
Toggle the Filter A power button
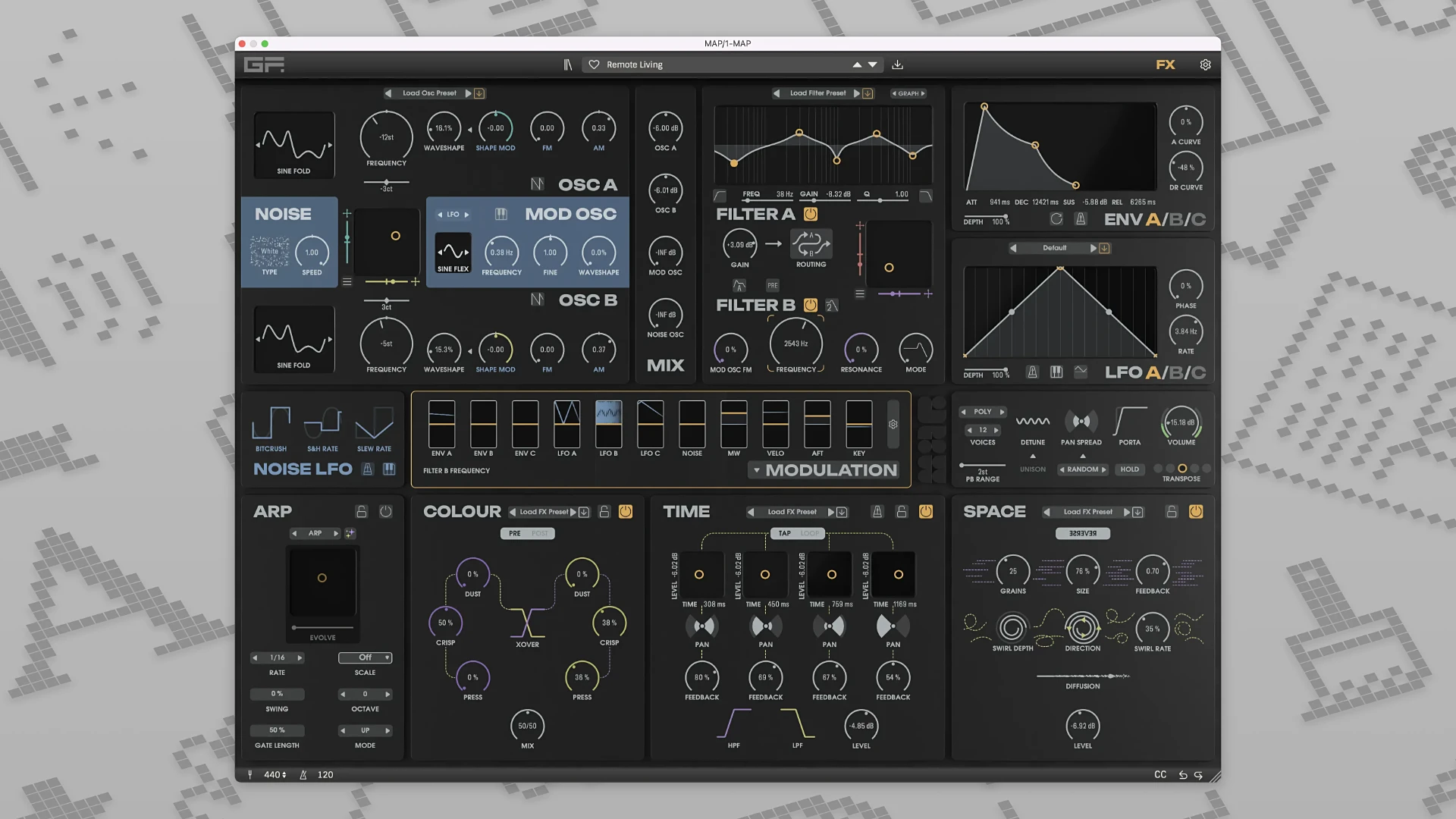(811, 215)
